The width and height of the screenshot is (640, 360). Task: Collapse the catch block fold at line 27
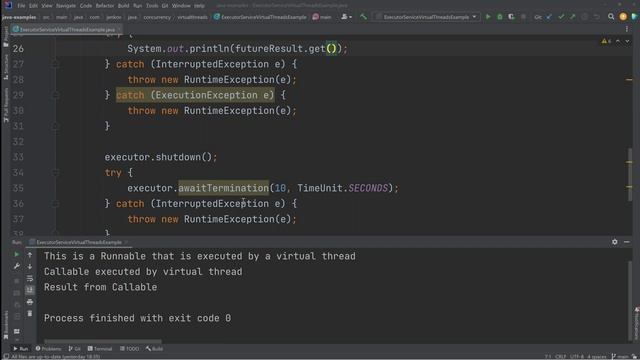tap(56, 64)
